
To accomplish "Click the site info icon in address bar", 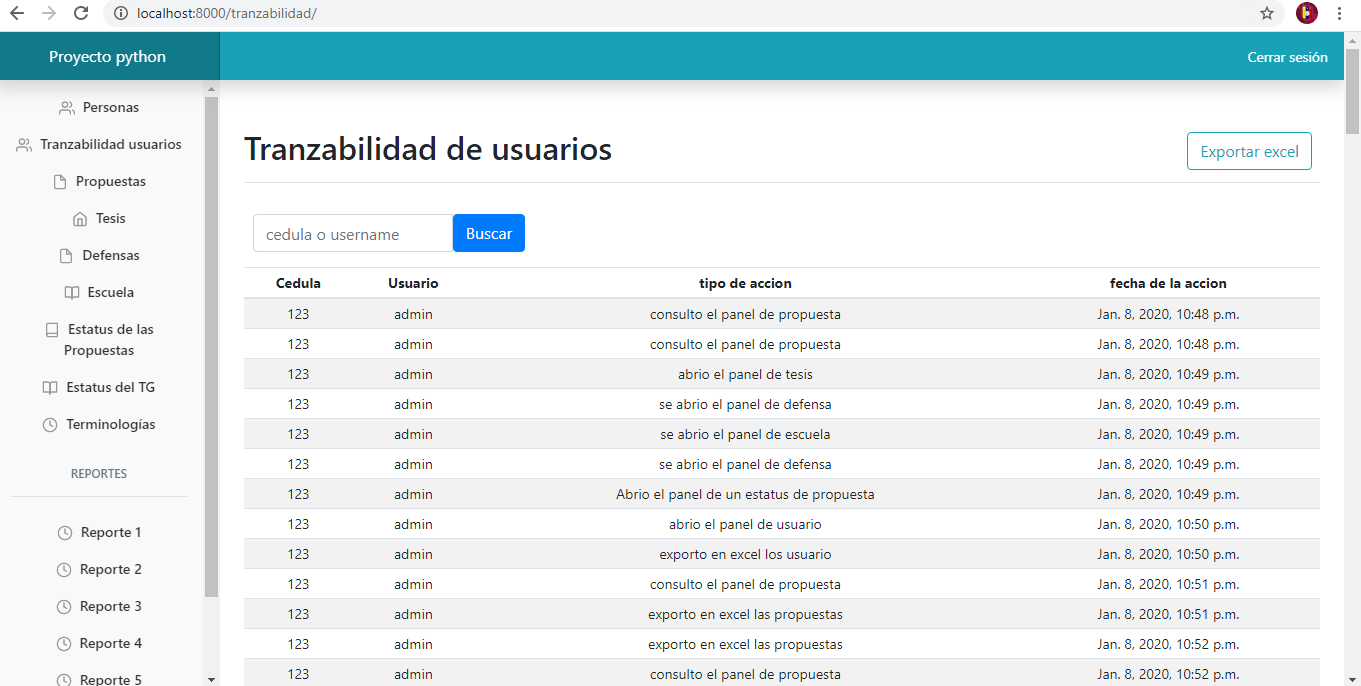I will point(120,14).
